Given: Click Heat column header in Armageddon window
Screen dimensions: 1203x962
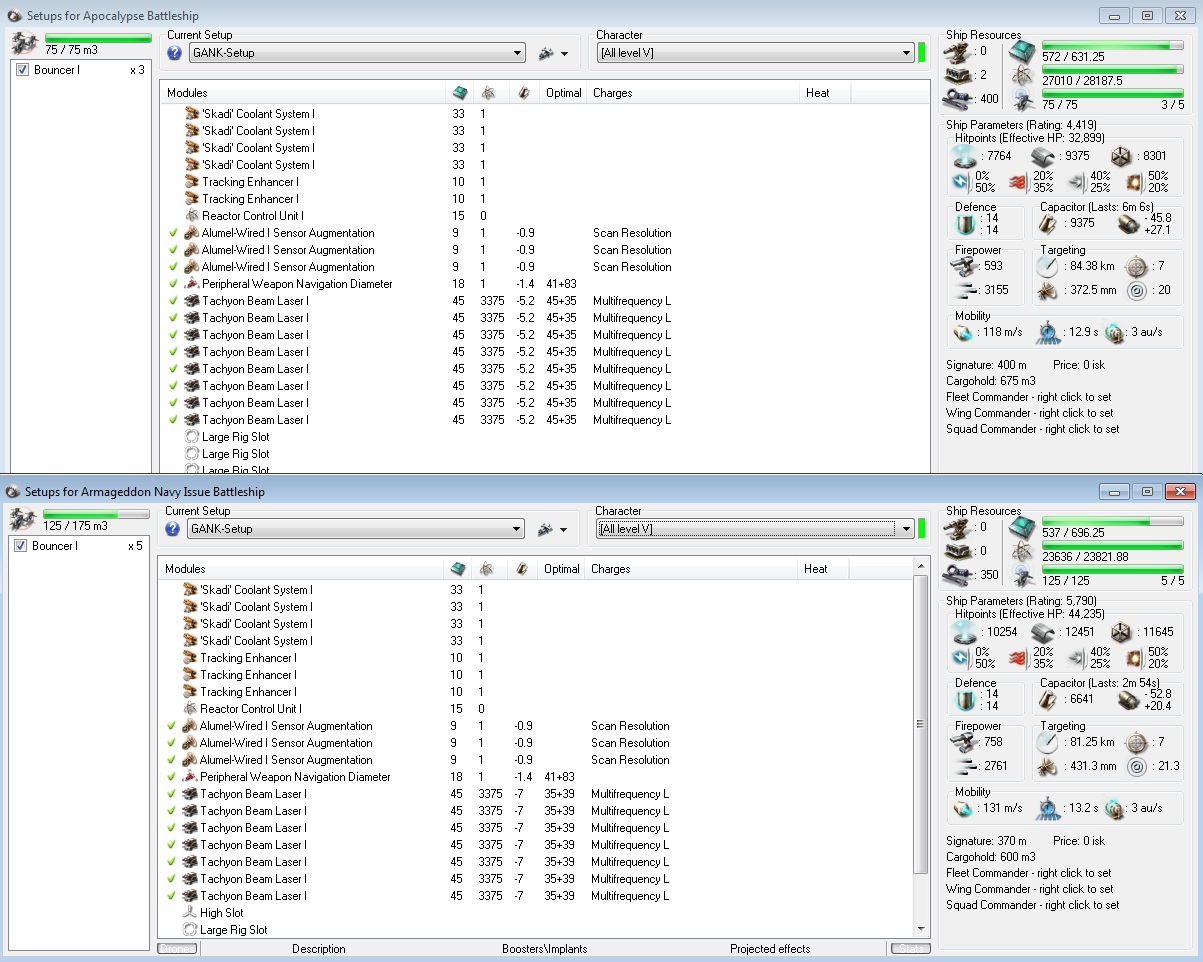Looking at the screenshot, I should [823, 569].
